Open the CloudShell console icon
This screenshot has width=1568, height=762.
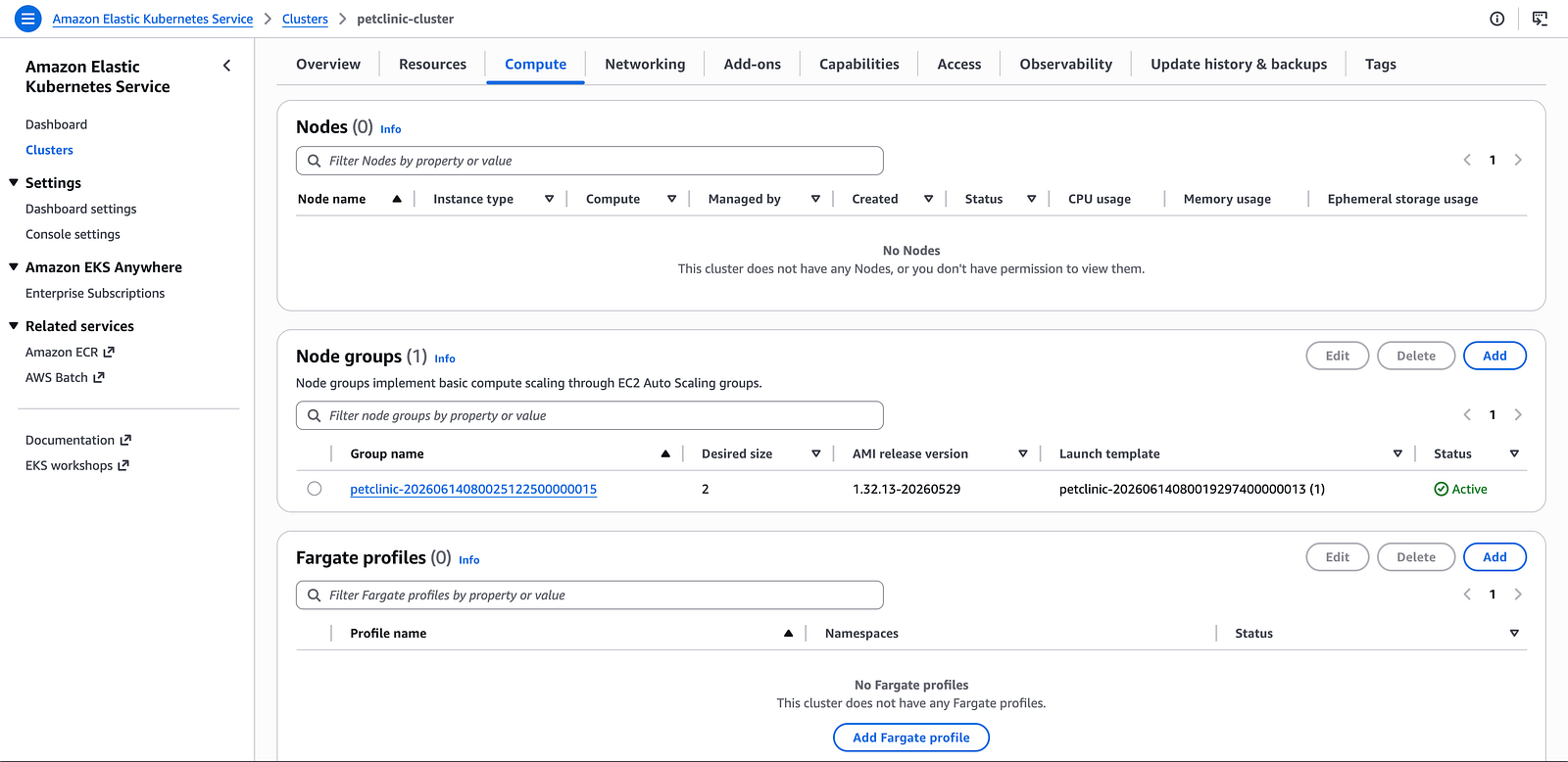tap(1541, 19)
